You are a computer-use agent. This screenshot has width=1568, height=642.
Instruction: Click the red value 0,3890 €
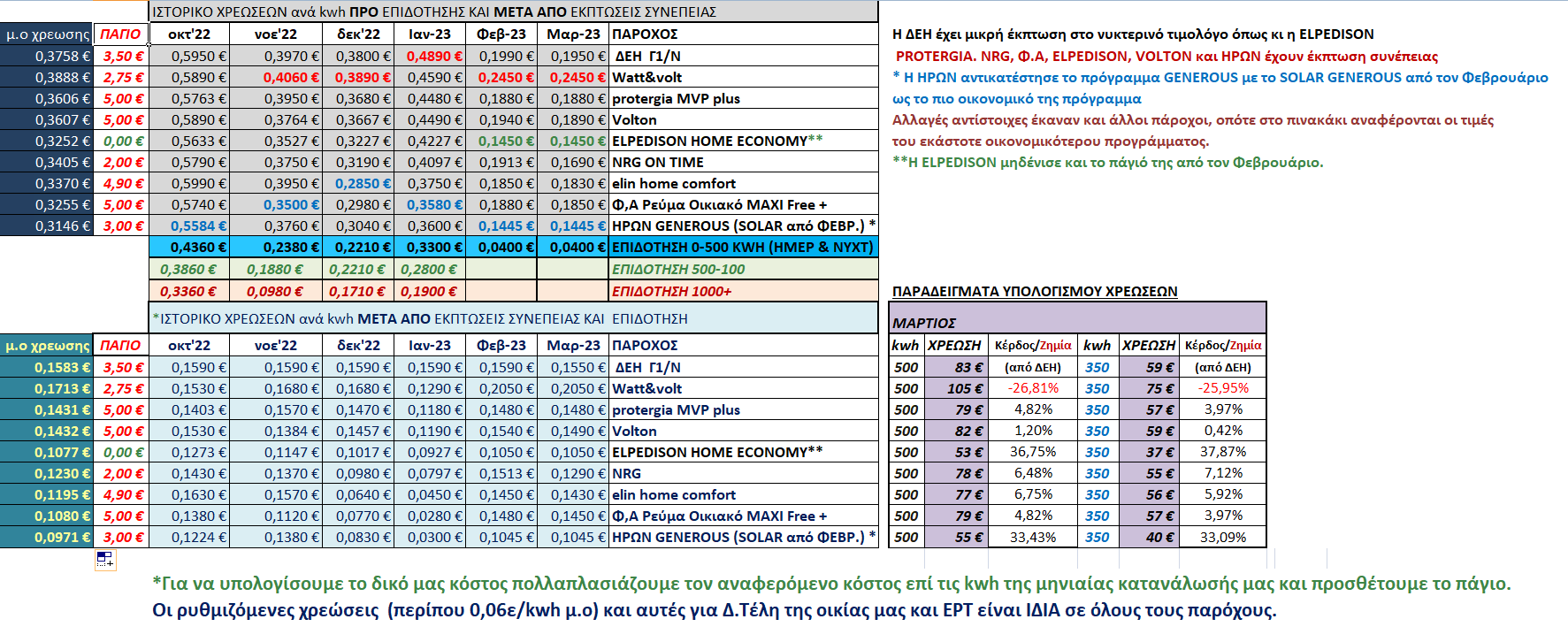pos(358,77)
